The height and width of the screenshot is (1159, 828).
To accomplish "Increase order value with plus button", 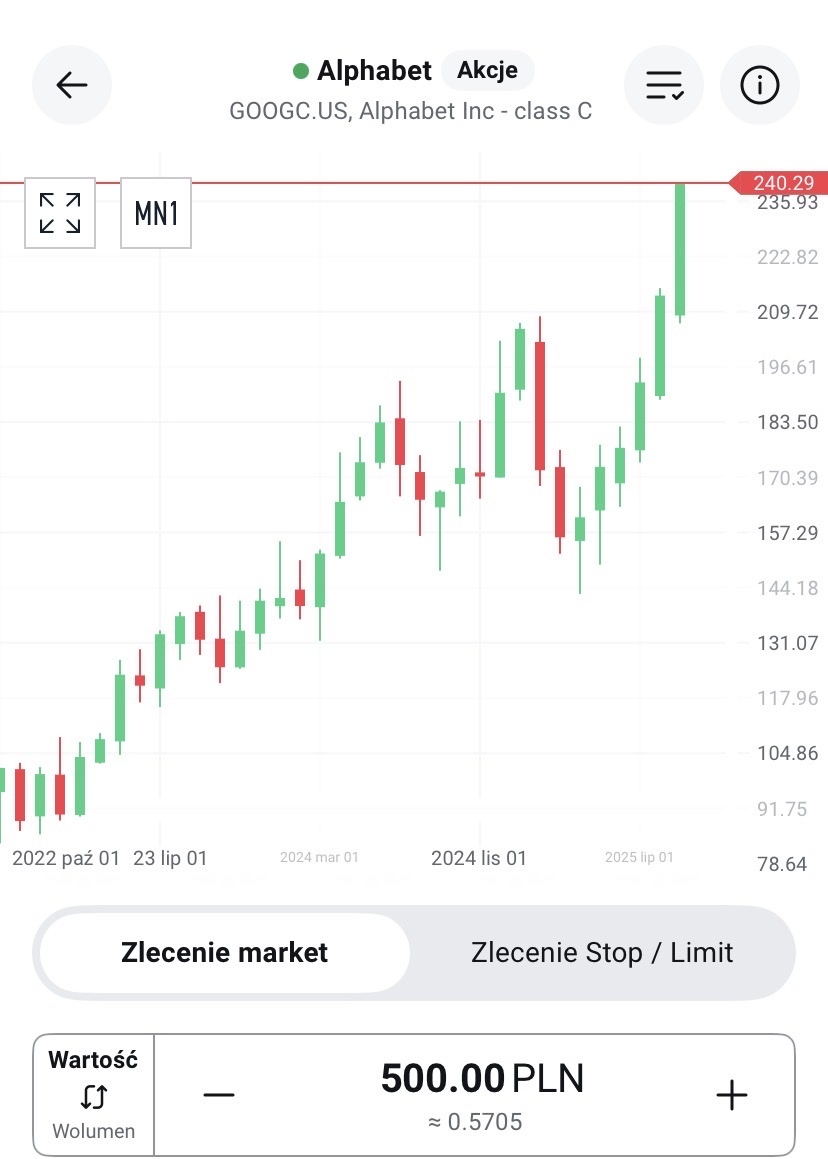I will [x=732, y=1095].
